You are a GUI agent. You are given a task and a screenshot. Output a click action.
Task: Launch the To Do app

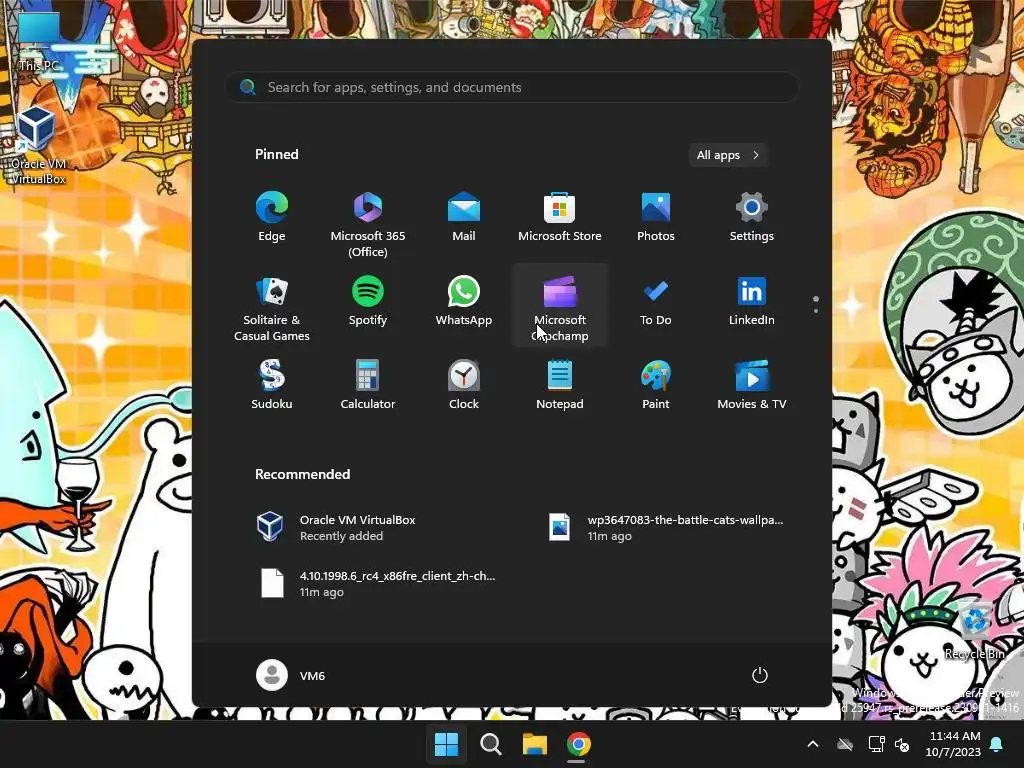point(656,302)
